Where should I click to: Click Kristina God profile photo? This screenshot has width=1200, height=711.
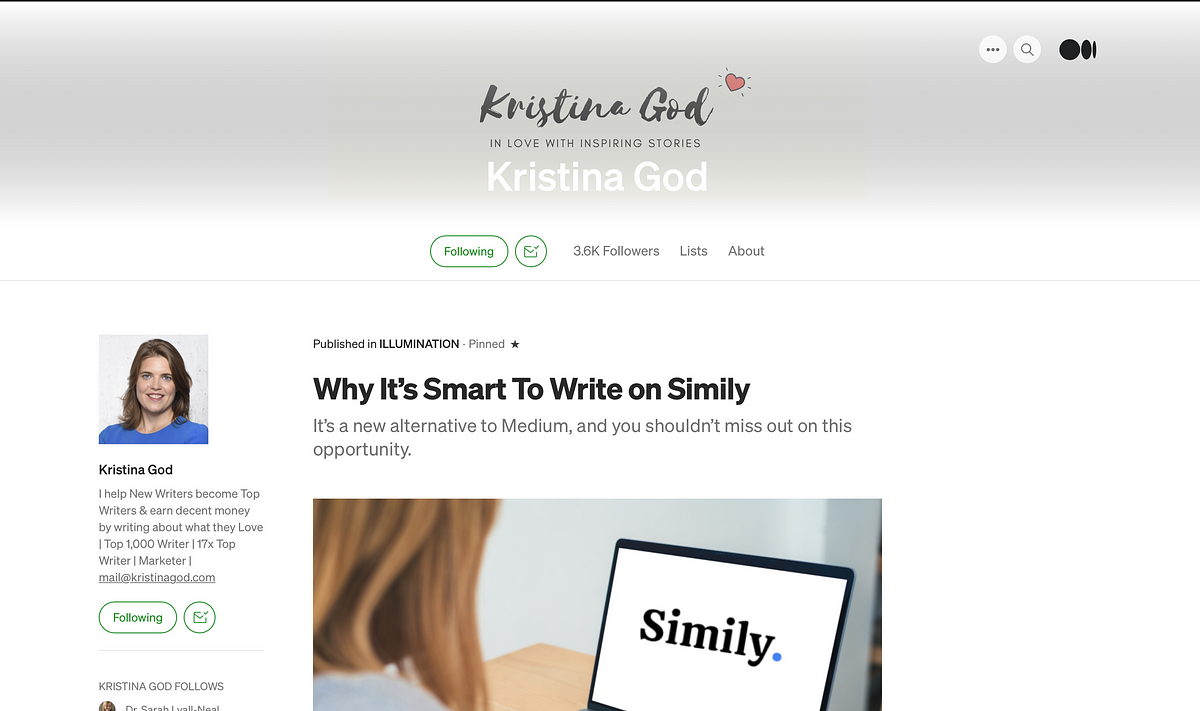coord(153,389)
